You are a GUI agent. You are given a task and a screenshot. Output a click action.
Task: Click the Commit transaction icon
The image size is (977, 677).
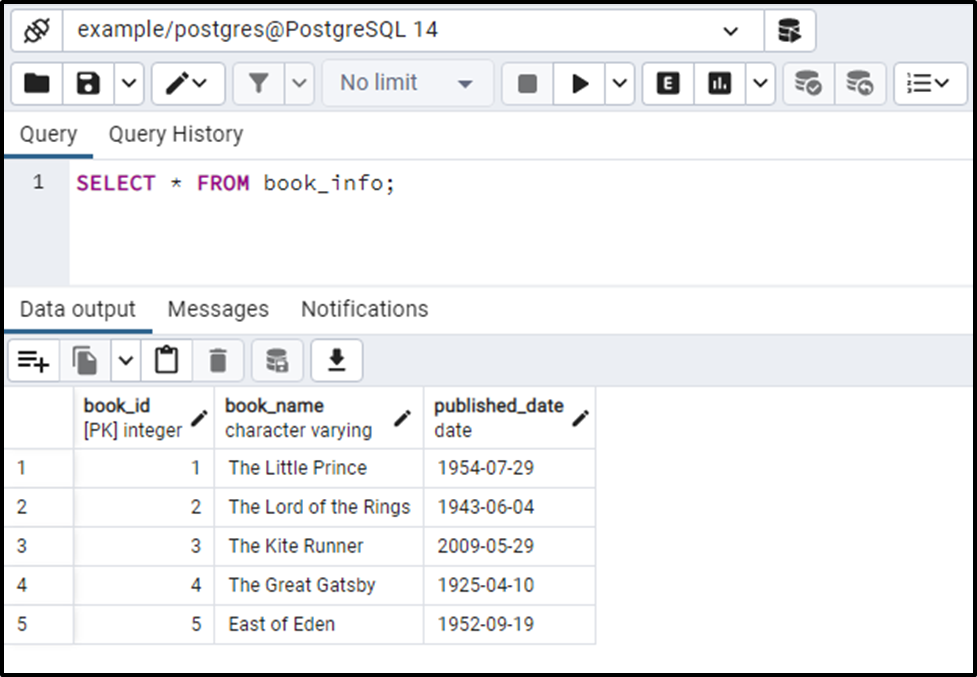point(807,84)
